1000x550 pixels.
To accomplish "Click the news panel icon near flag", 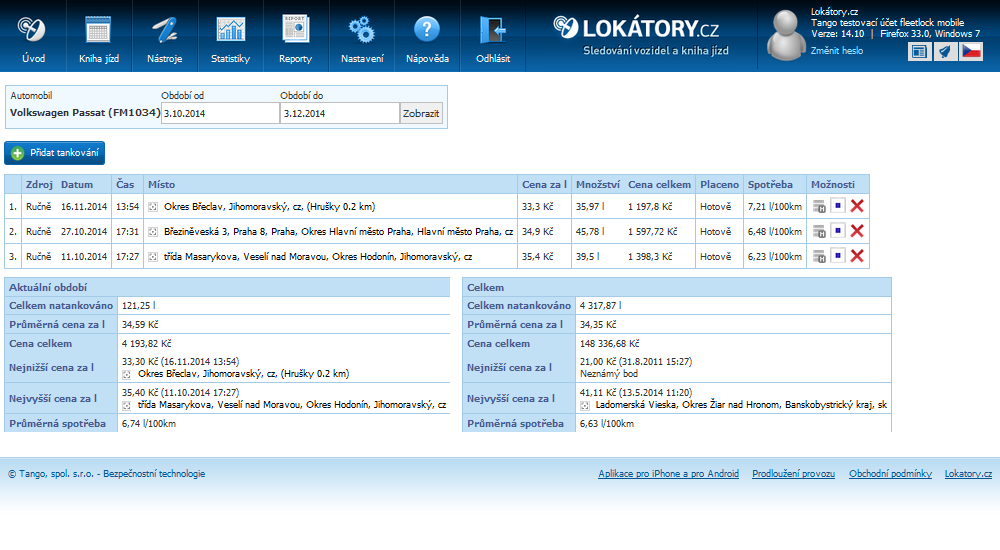I will [919, 51].
